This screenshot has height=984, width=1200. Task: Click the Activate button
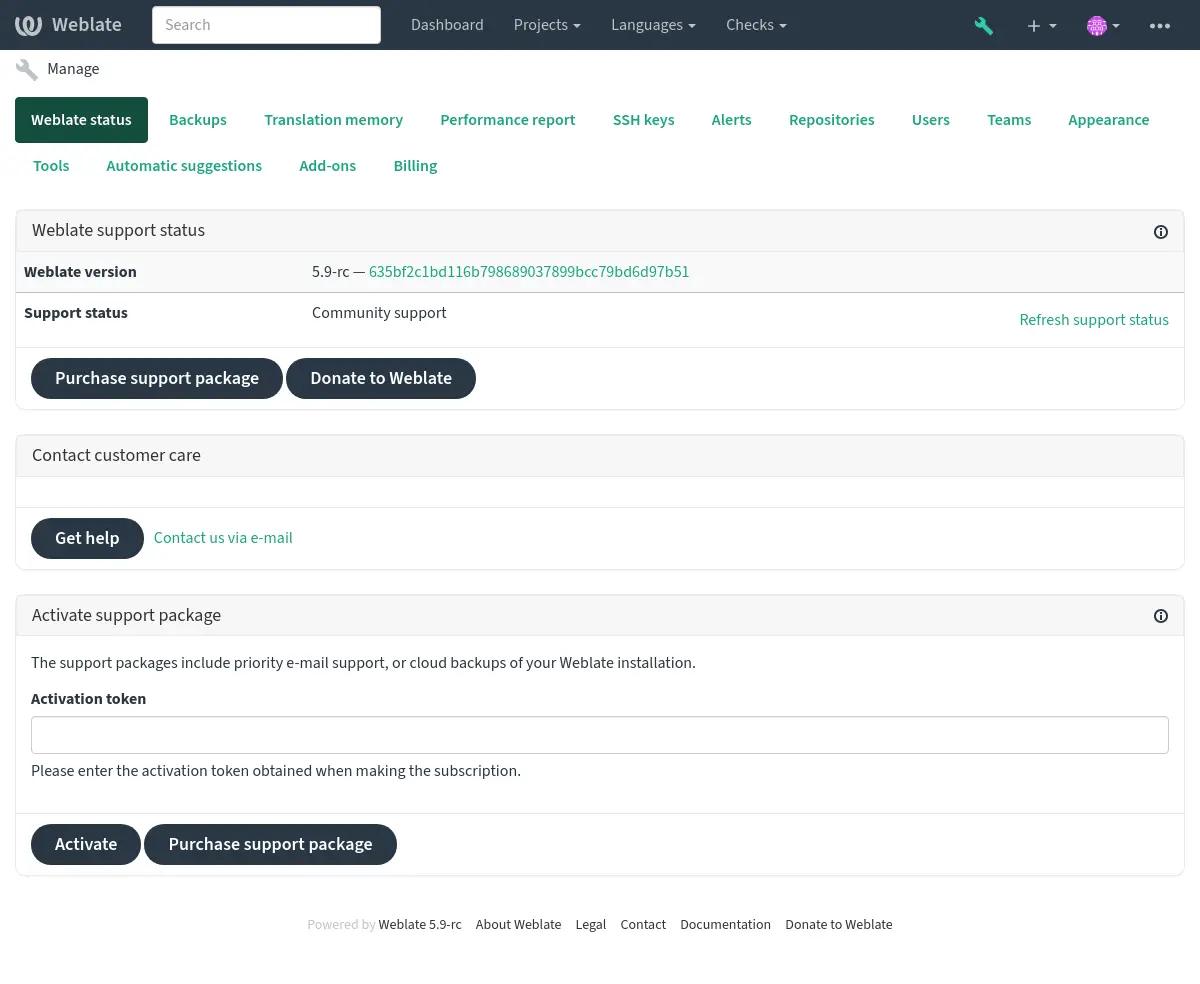(x=86, y=844)
